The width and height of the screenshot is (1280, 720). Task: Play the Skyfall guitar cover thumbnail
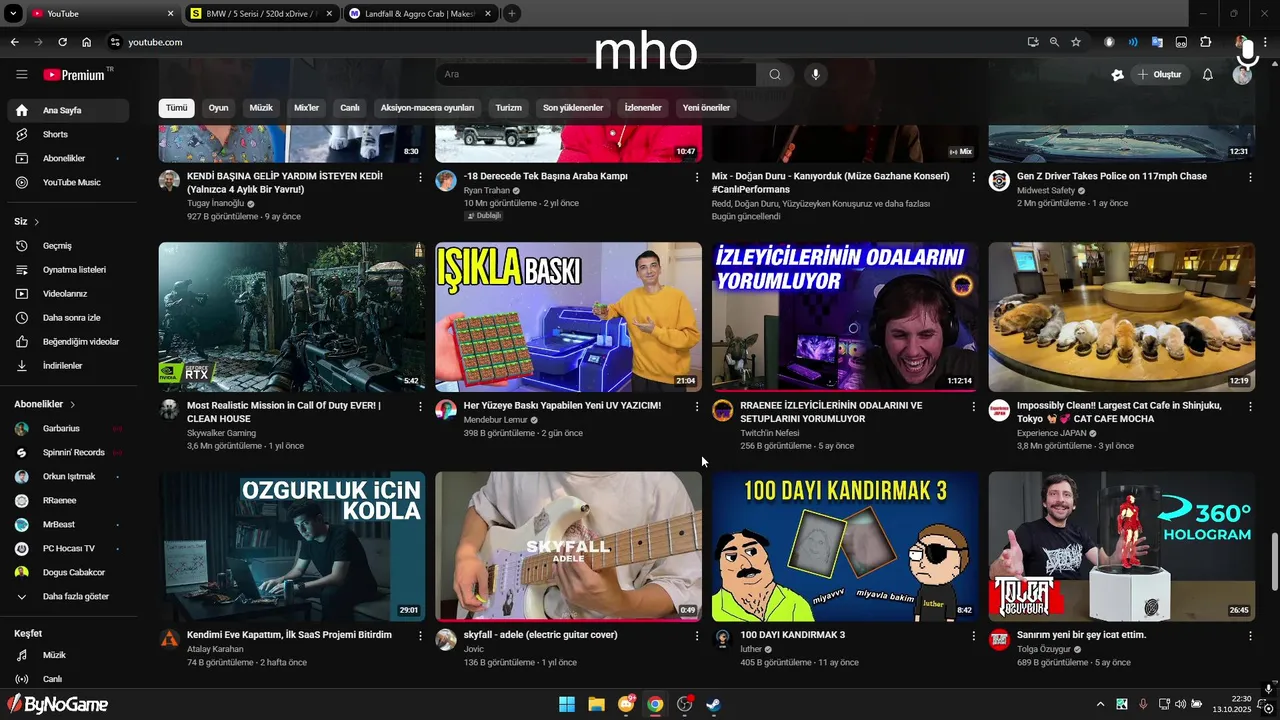[x=568, y=546]
